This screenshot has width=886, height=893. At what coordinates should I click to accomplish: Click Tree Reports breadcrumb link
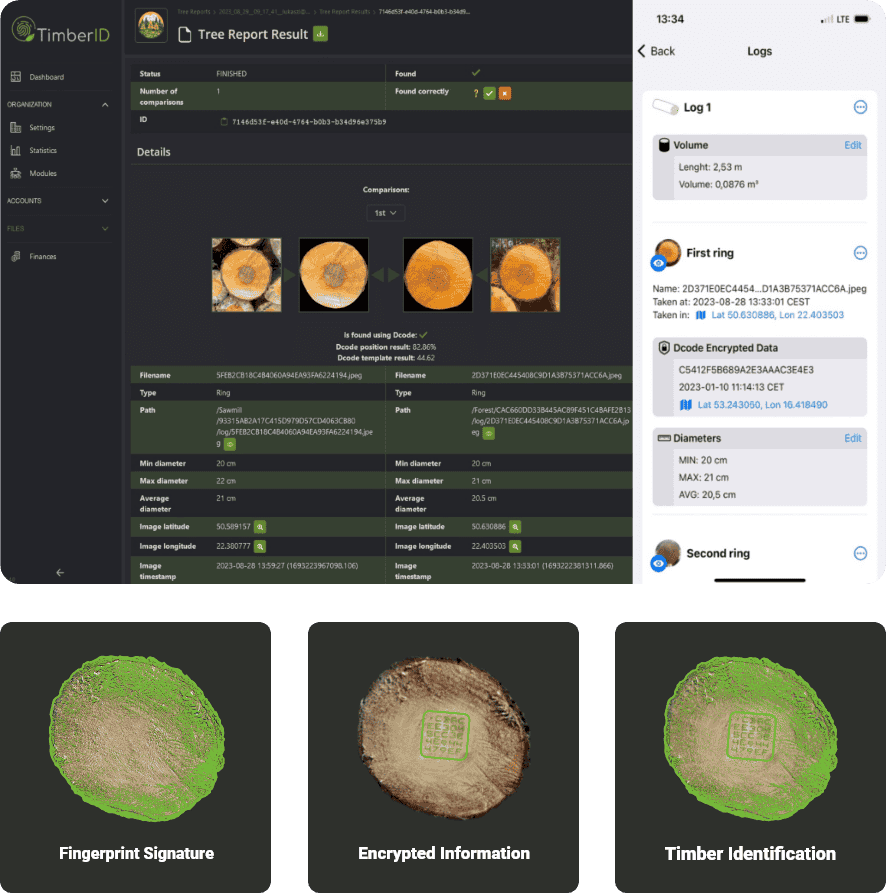tap(193, 11)
